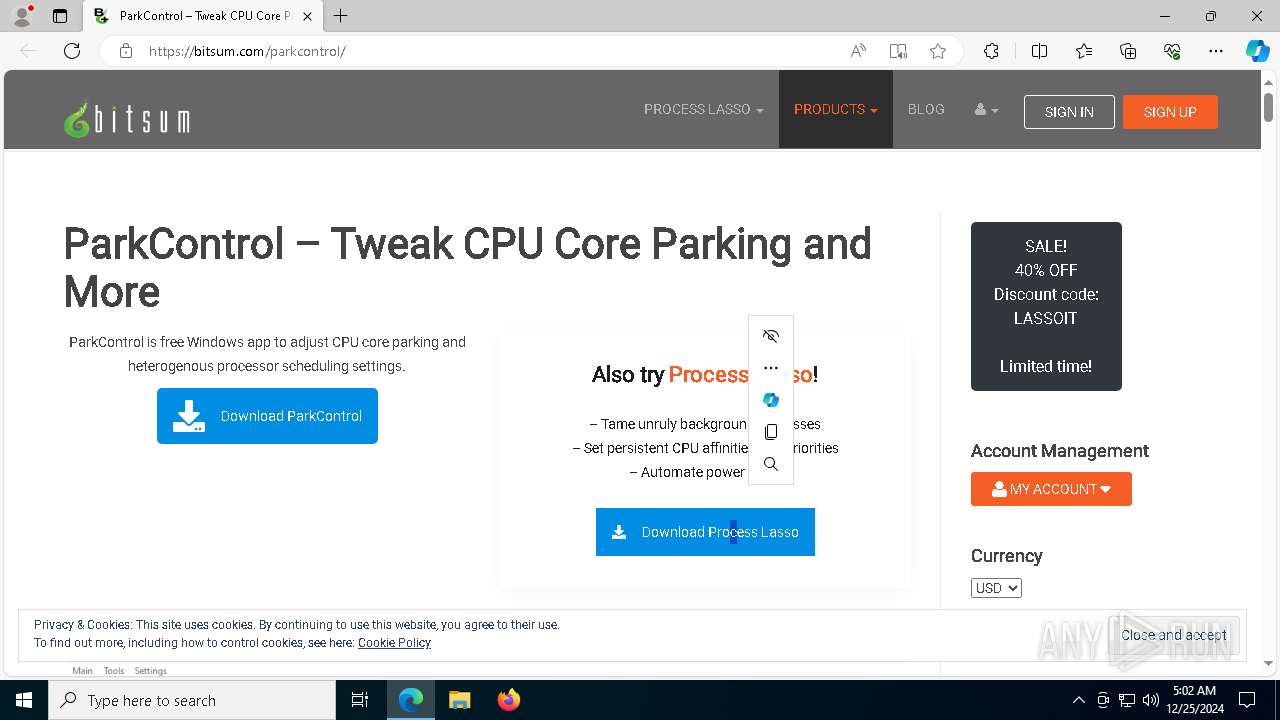1280x720 pixels.
Task: Toggle Split screen view
Action: pyautogui.click(x=1039, y=51)
